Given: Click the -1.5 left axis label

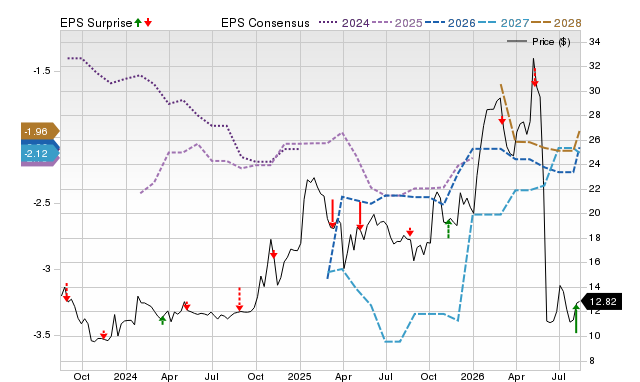Looking at the screenshot, I should coord(42,71).
